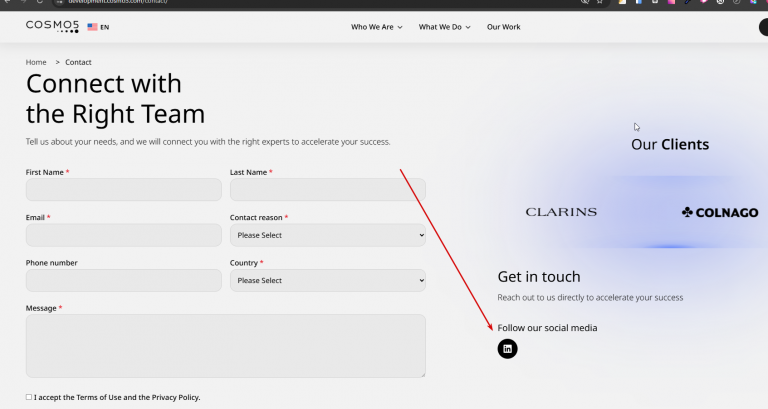
Task: Click the Contact breadcrumb item
Action: tap(78, 62)
